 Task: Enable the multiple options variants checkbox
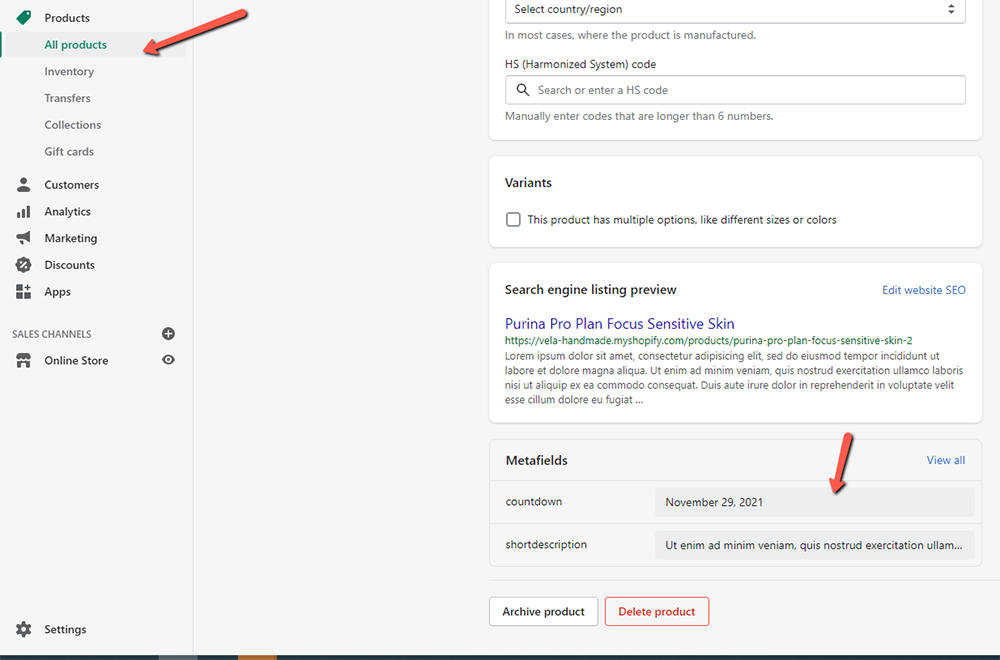(513, 220)
